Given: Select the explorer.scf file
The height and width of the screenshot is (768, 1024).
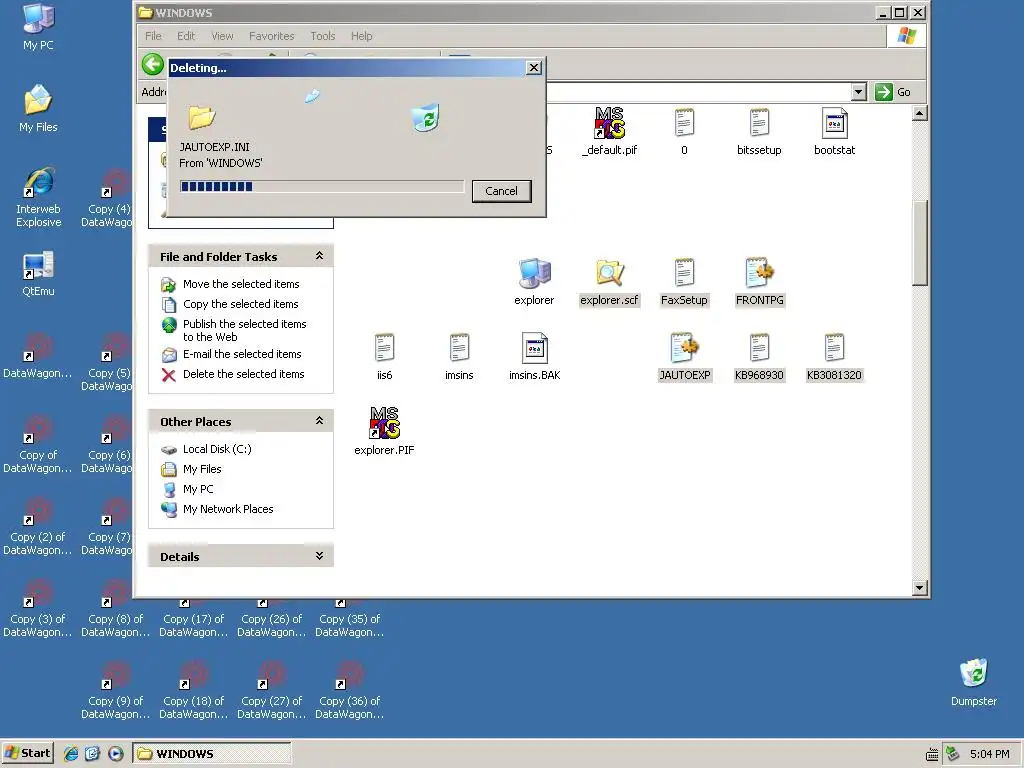Looking at the screenshot, I should click(609, 282).
